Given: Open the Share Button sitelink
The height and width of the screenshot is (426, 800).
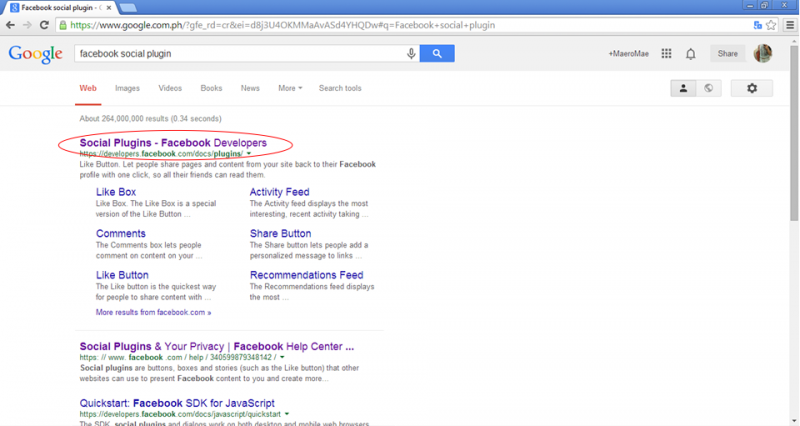Looking at the screenshot, I should [x=280, y=233].
